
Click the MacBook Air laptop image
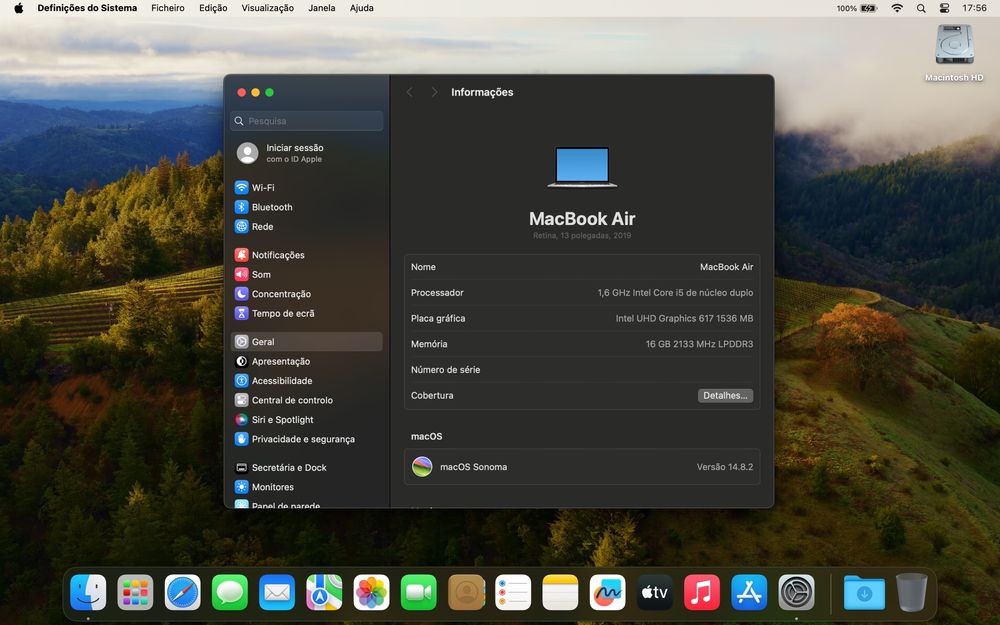(582, 167)
